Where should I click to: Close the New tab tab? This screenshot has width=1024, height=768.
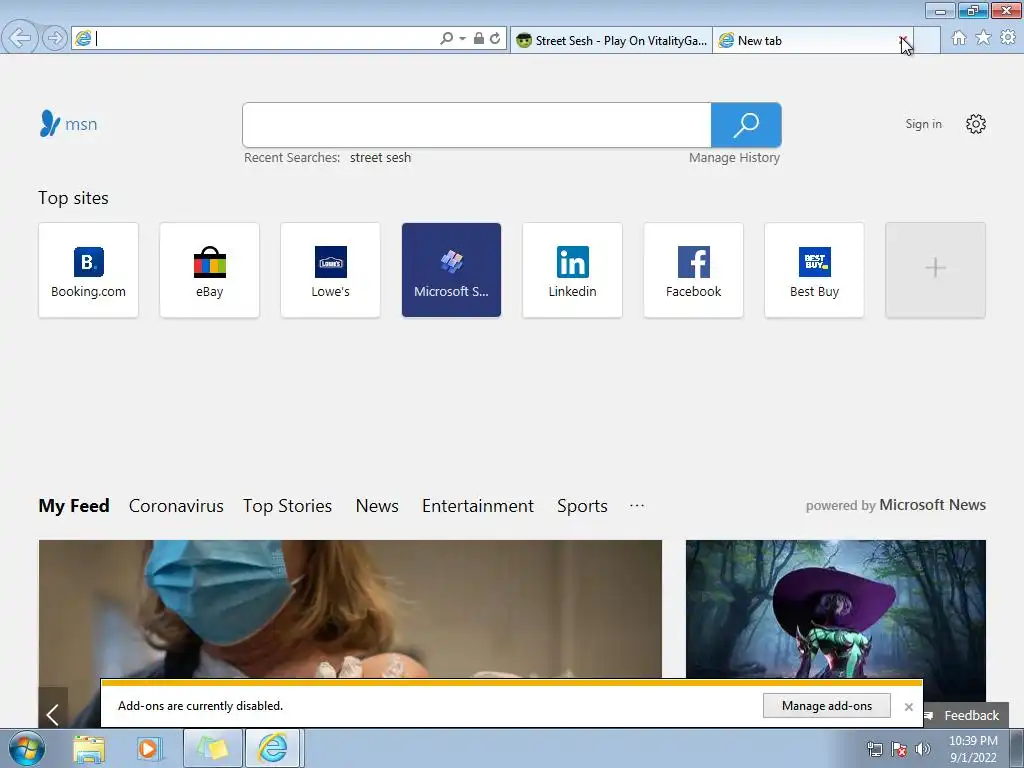pyautogui.click(x=902, y=40)
